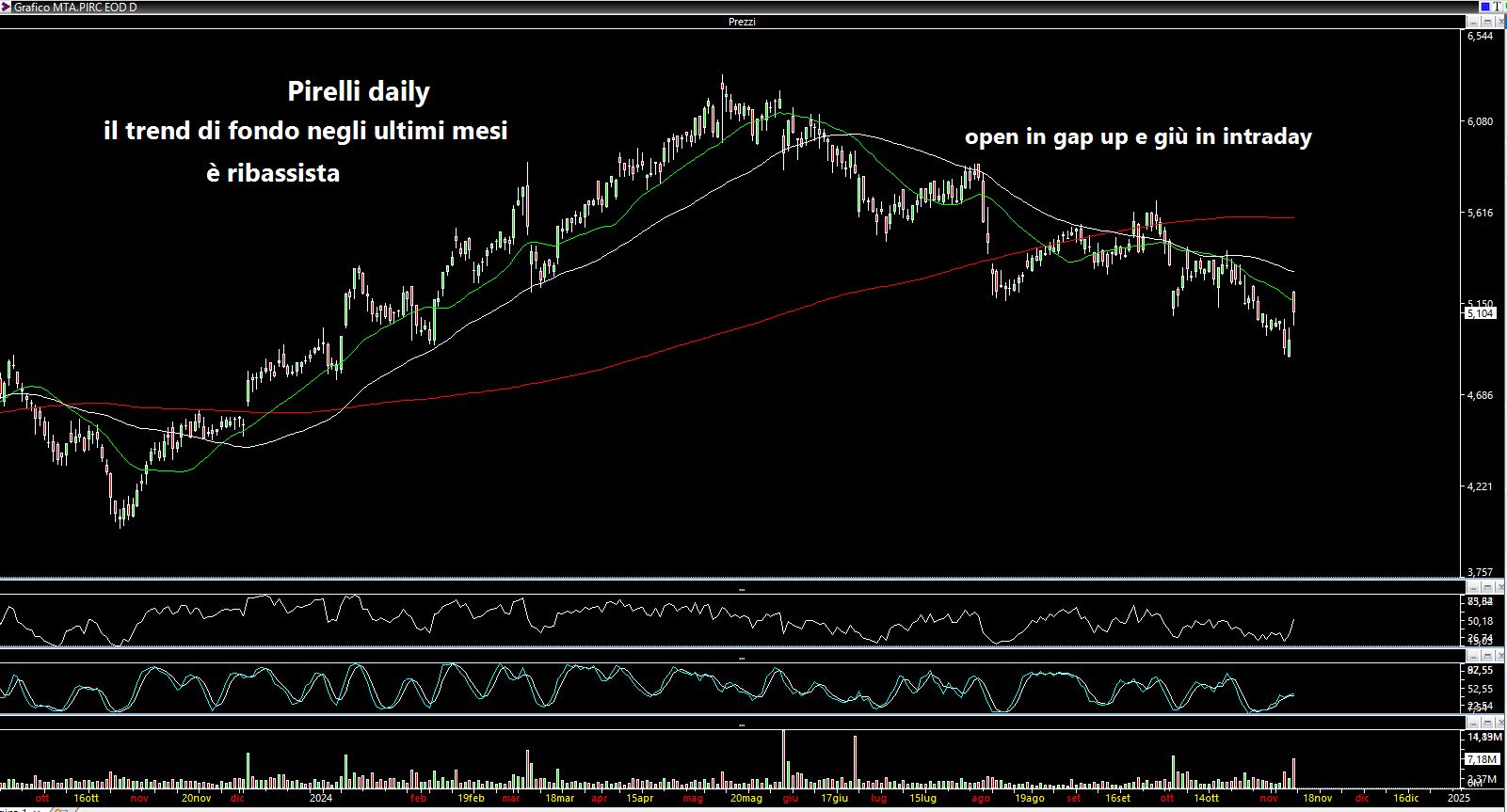Click the 2025 date marker on time axis
Viewport: 1507px width, 812px height.
click(1458, 798)
